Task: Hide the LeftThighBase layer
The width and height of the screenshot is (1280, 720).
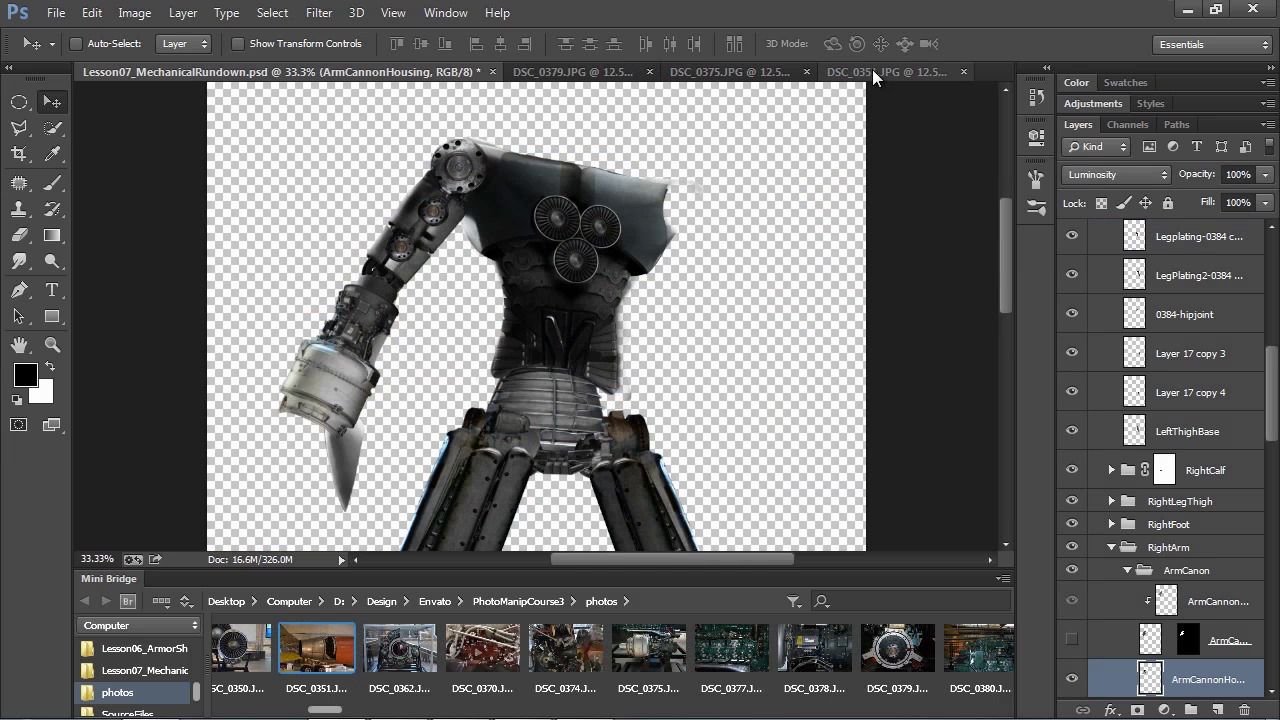Action: pyautogui.click(x=1072, y=431)
